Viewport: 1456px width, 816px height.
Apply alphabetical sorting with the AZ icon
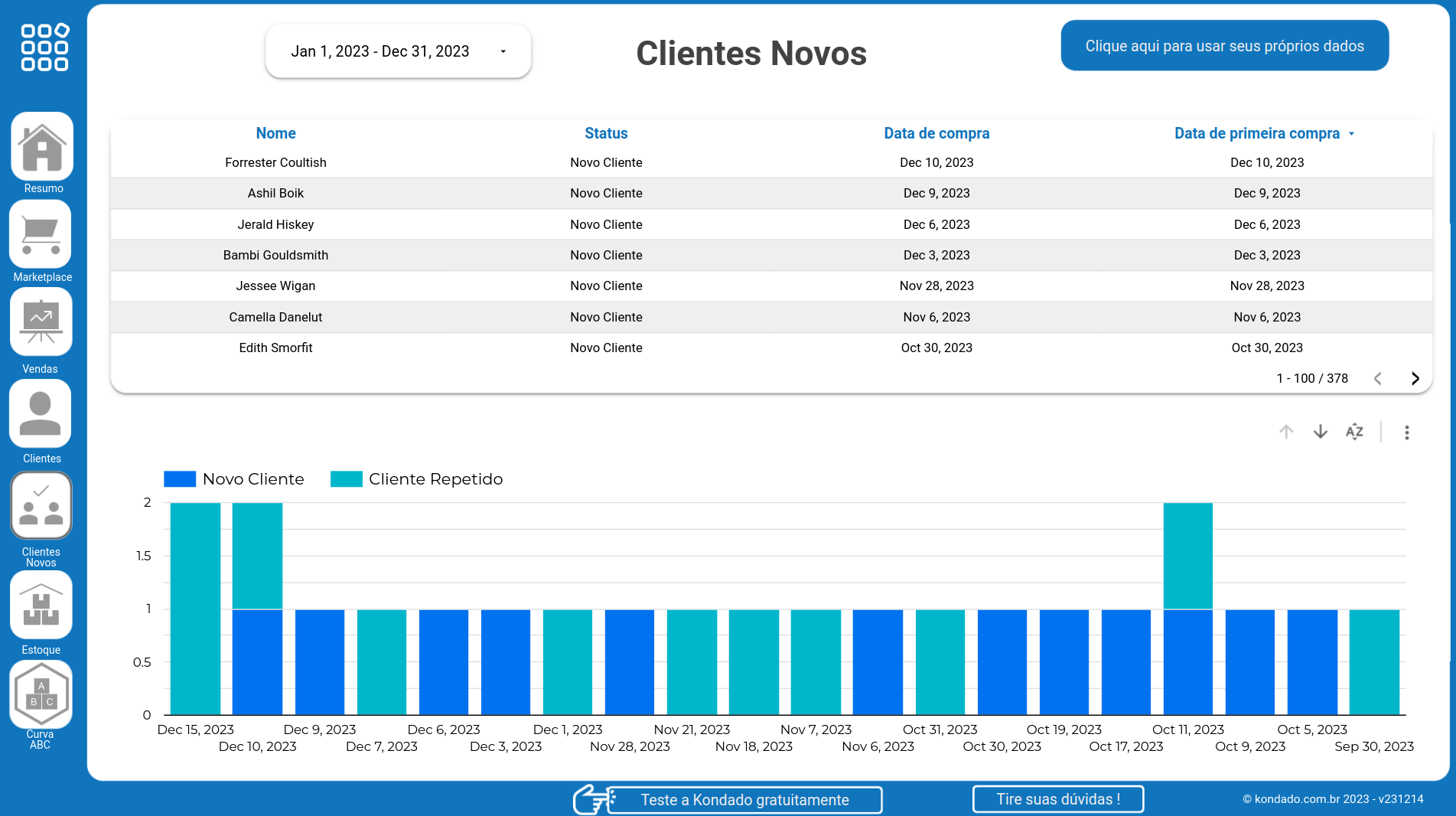[1354, 431]
